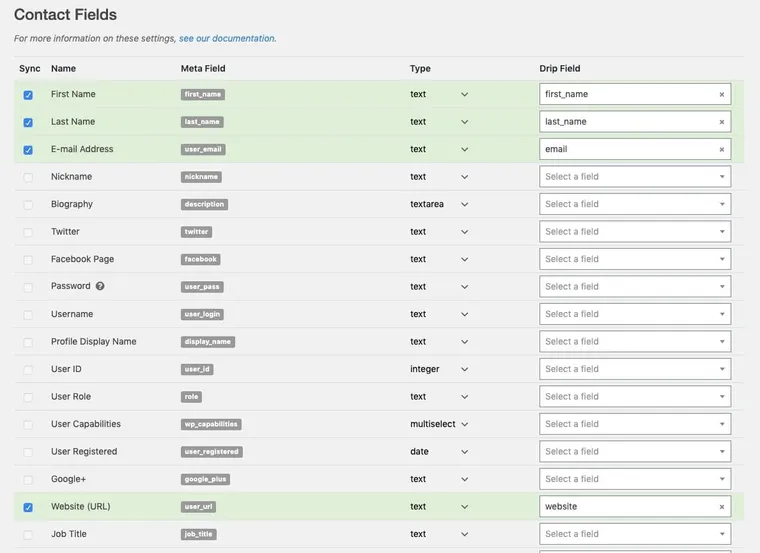Clear the last_name Drip field
The image size is (760, 553).
pos(722,122)
